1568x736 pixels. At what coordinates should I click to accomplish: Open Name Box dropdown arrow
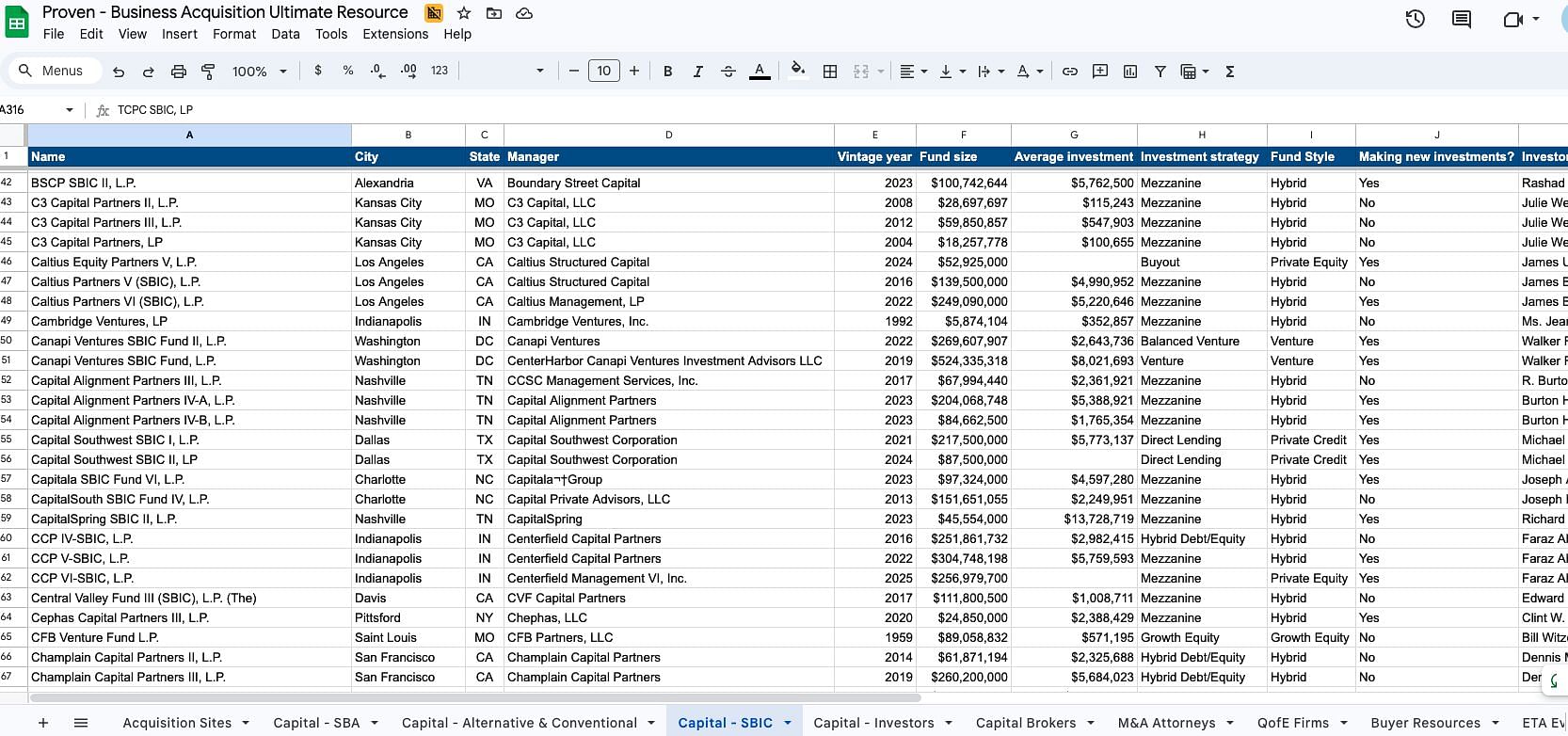(x=70, y=110)
